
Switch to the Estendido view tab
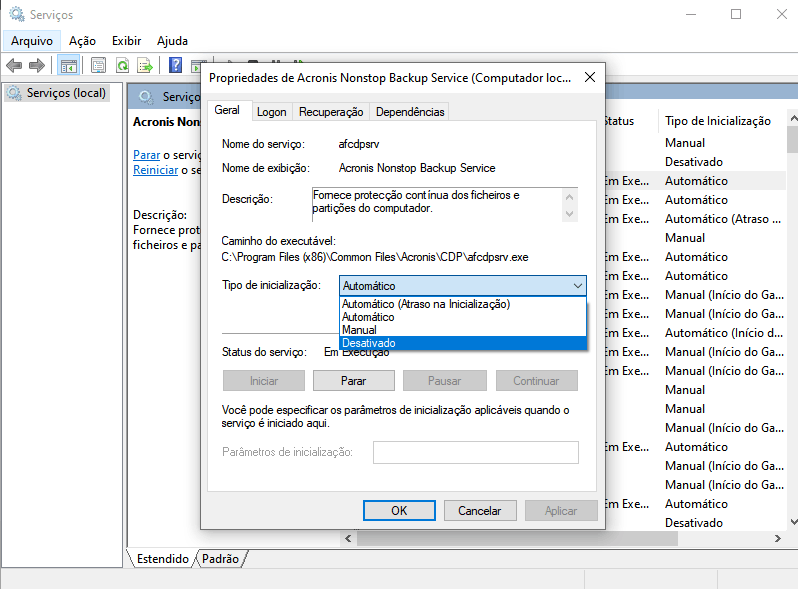pos(162,559)
